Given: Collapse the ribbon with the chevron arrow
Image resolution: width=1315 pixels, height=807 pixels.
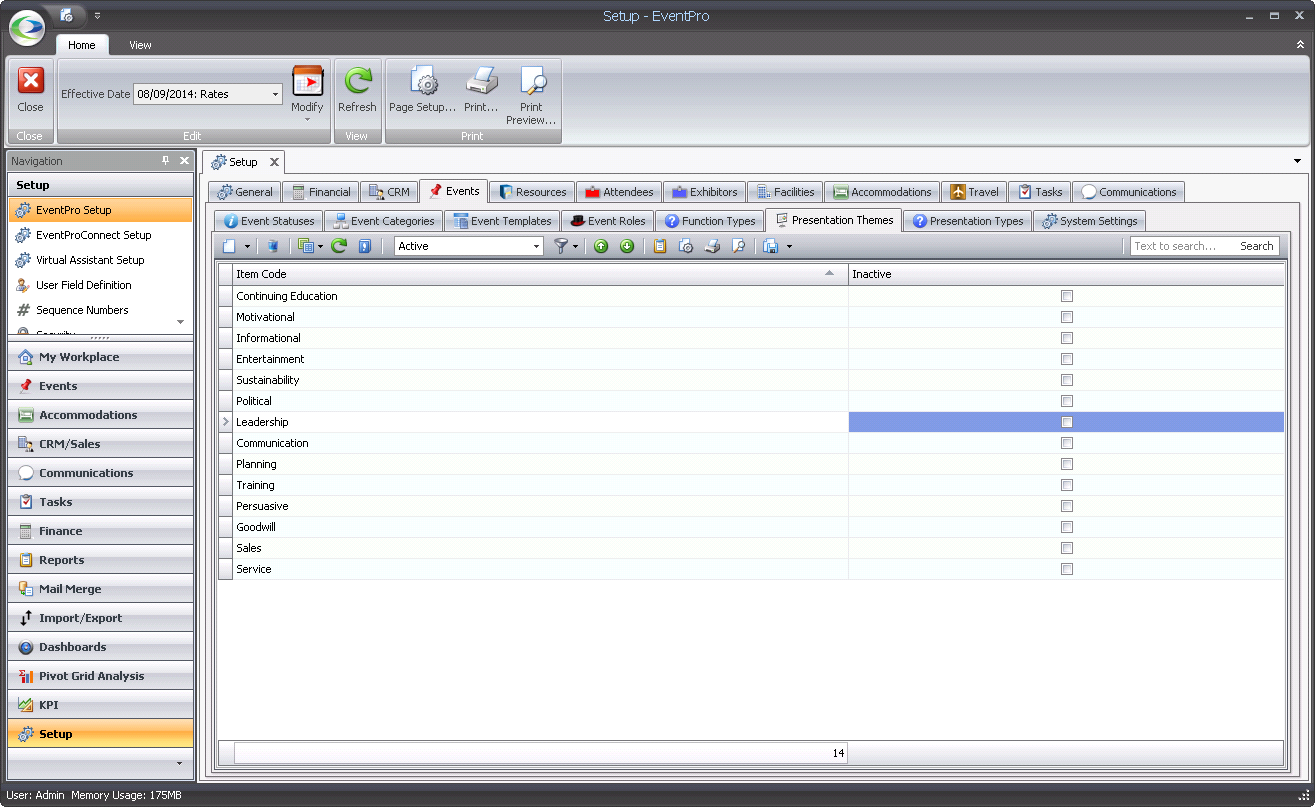Looking at the screenshot, I should pos(1299,45).
